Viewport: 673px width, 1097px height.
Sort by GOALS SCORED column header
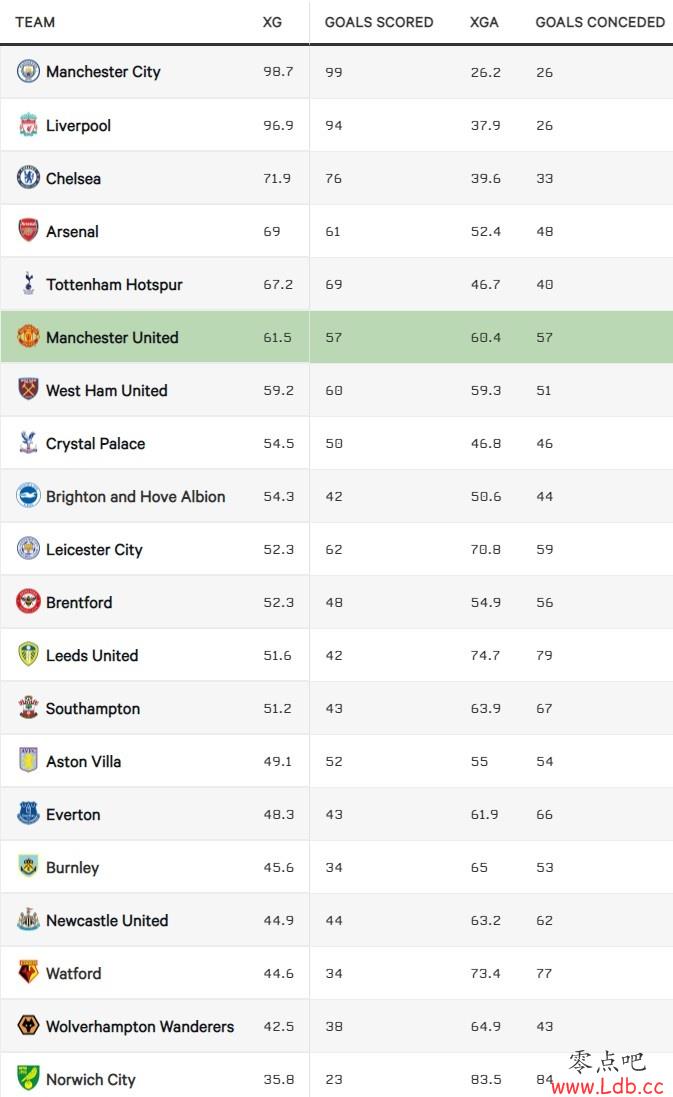378,22
